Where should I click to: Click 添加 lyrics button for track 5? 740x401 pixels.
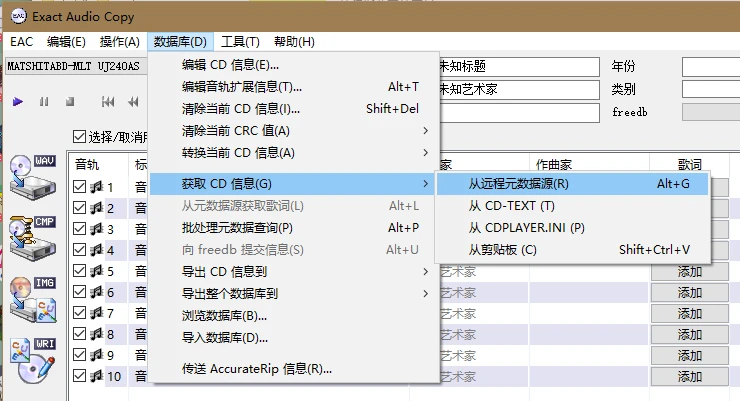(x=690, y=272)
